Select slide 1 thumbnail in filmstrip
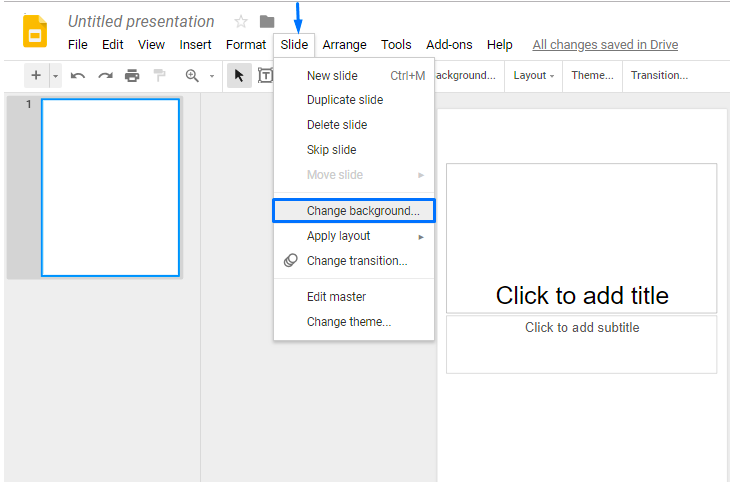 [110, 187]
